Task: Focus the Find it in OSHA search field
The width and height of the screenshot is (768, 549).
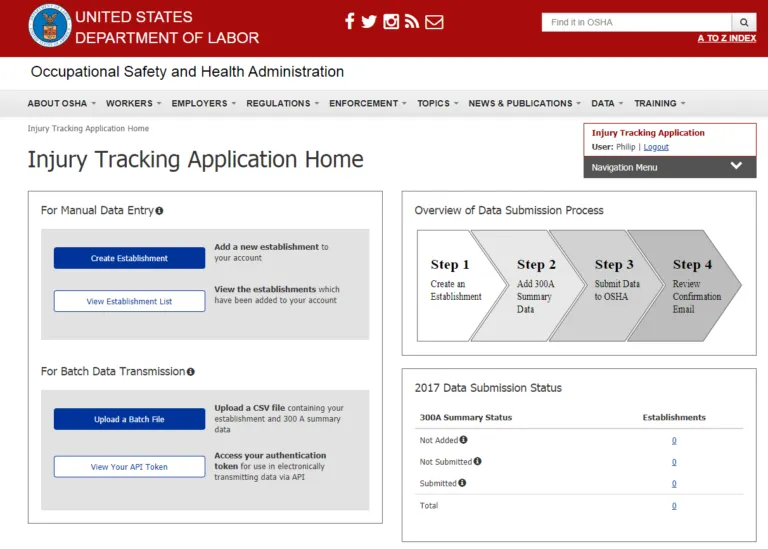Action: (636, 22)
